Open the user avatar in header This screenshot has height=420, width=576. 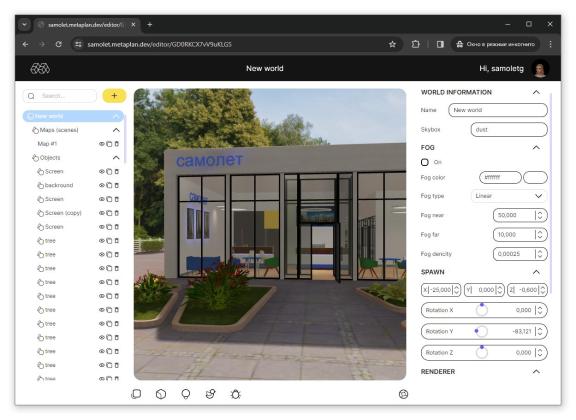[x=540, y=68]
